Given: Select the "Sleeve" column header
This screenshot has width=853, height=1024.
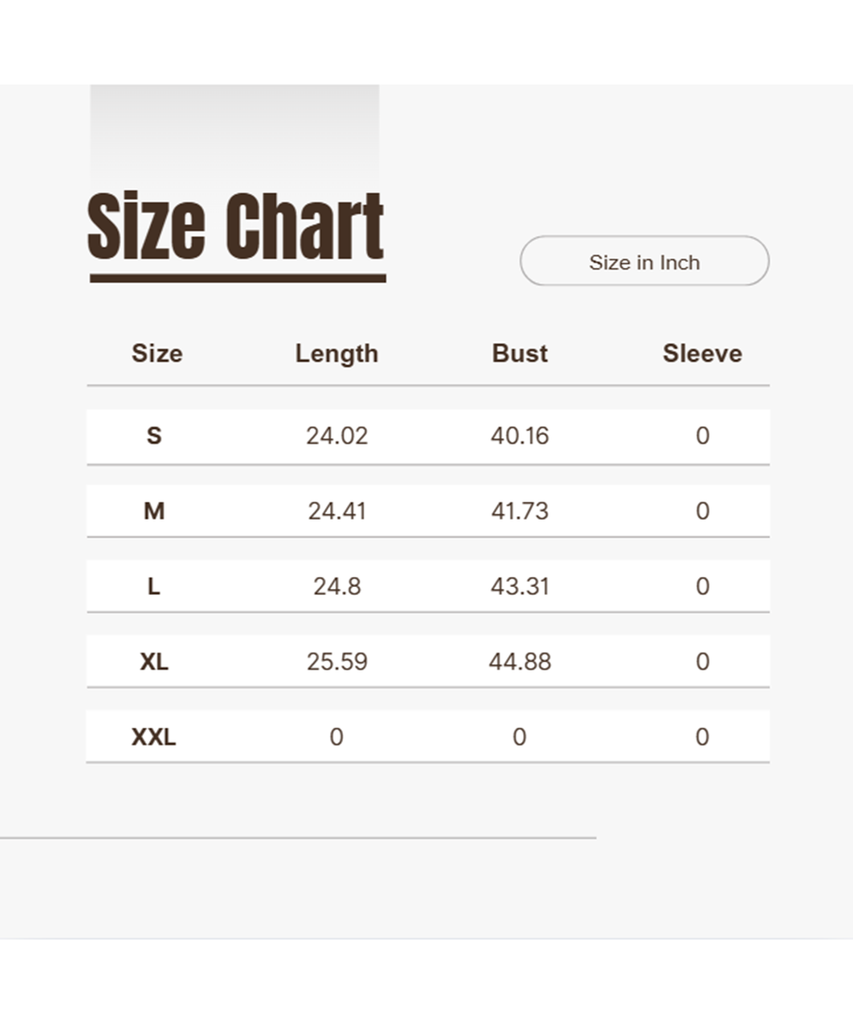Looking at the screenshot, I should coord(702,353).
